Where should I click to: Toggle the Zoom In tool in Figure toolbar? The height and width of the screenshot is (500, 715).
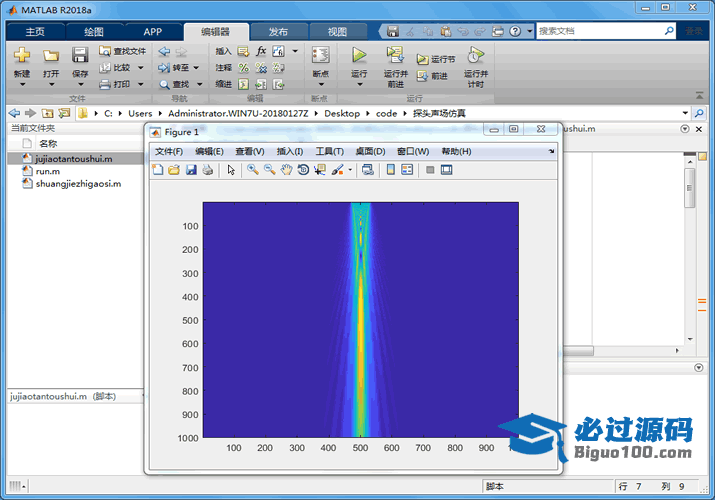(253, 170)
